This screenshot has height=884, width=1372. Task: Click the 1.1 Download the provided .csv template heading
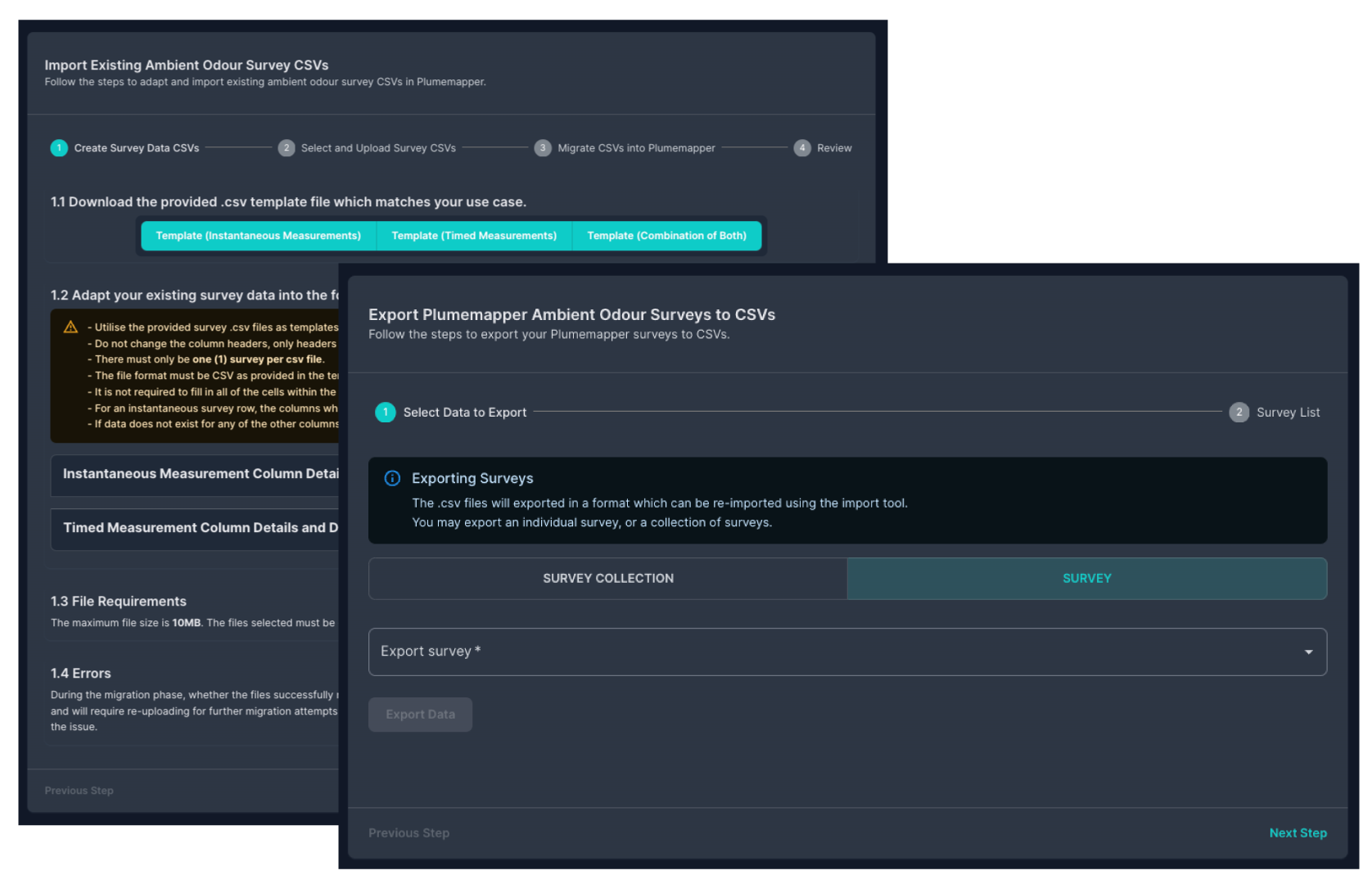coord(289,202)
